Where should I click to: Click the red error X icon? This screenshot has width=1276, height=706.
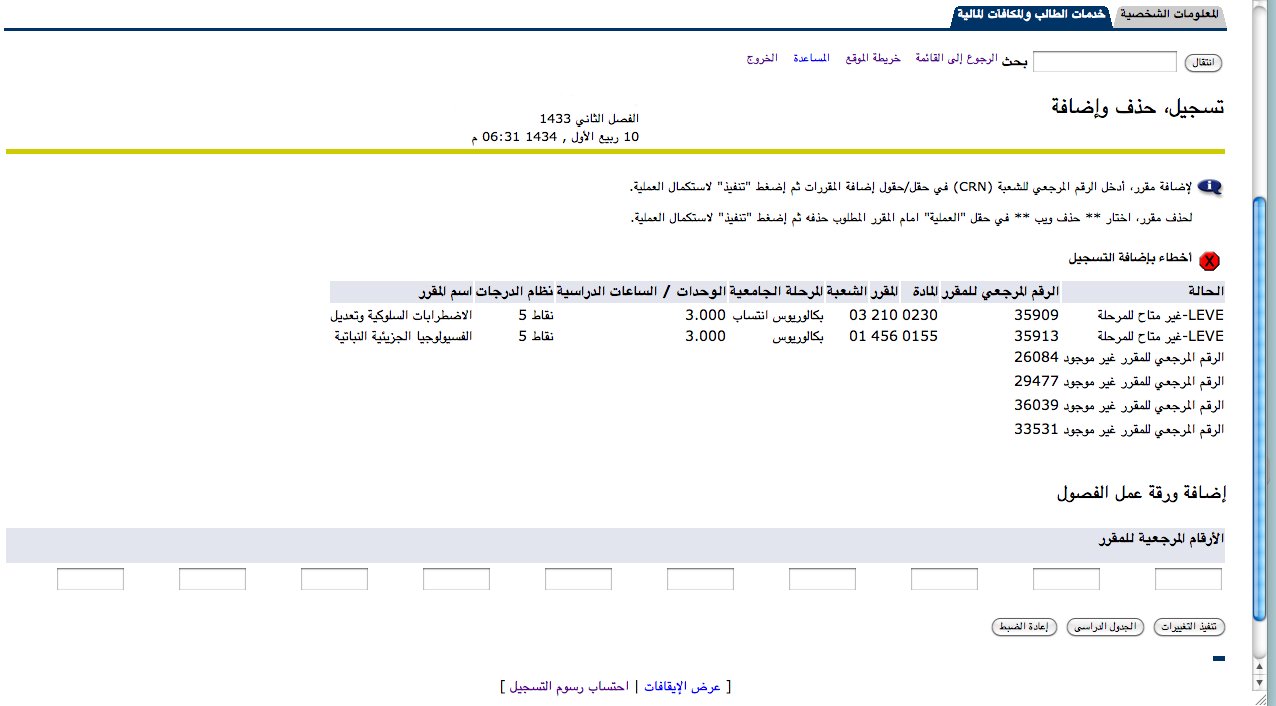tap(1210, 261)
